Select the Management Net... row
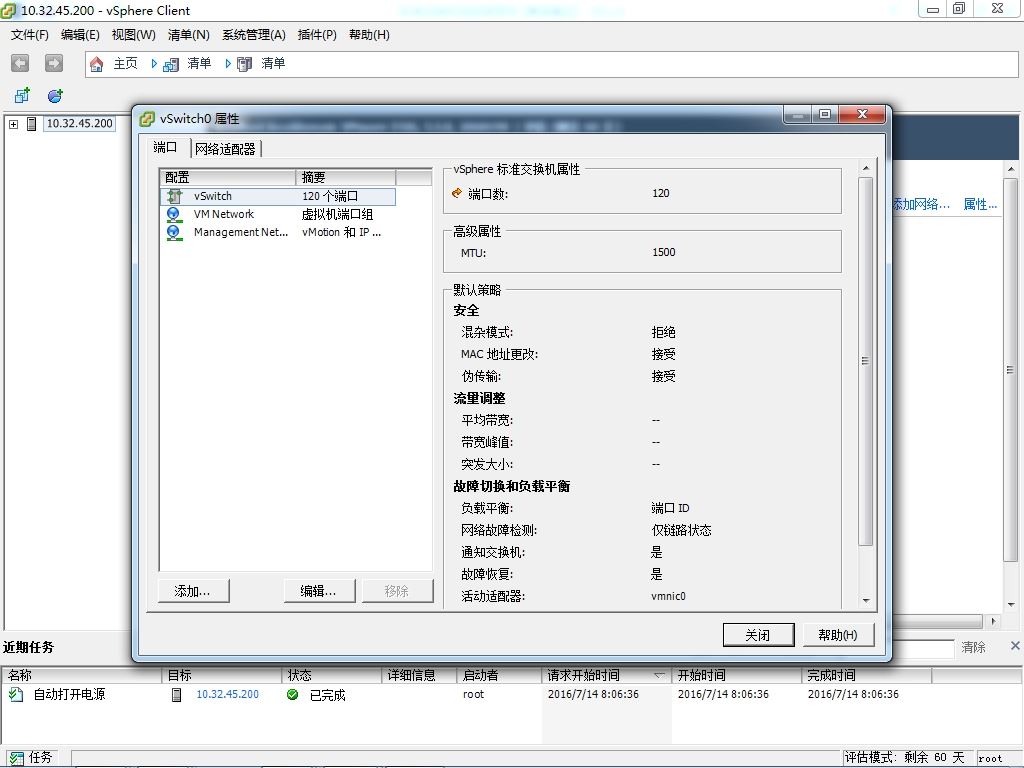The width and height of the screenshot is (1024, 768). click(278, 232)
